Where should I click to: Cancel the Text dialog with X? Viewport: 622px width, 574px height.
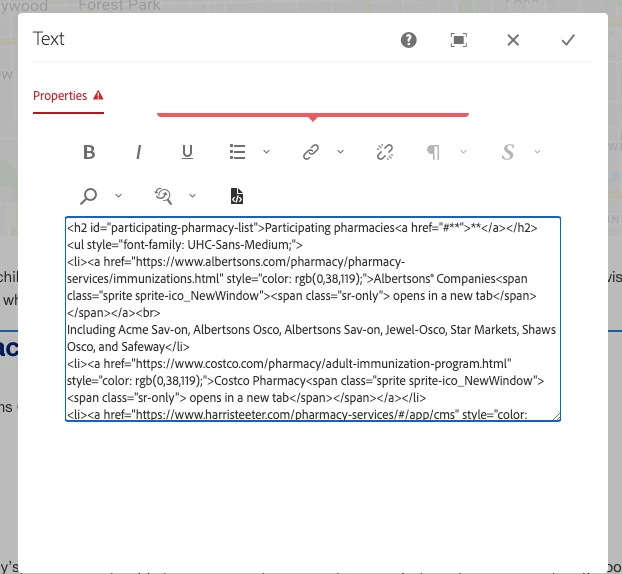pyautogui.click(x=513, y=40)
